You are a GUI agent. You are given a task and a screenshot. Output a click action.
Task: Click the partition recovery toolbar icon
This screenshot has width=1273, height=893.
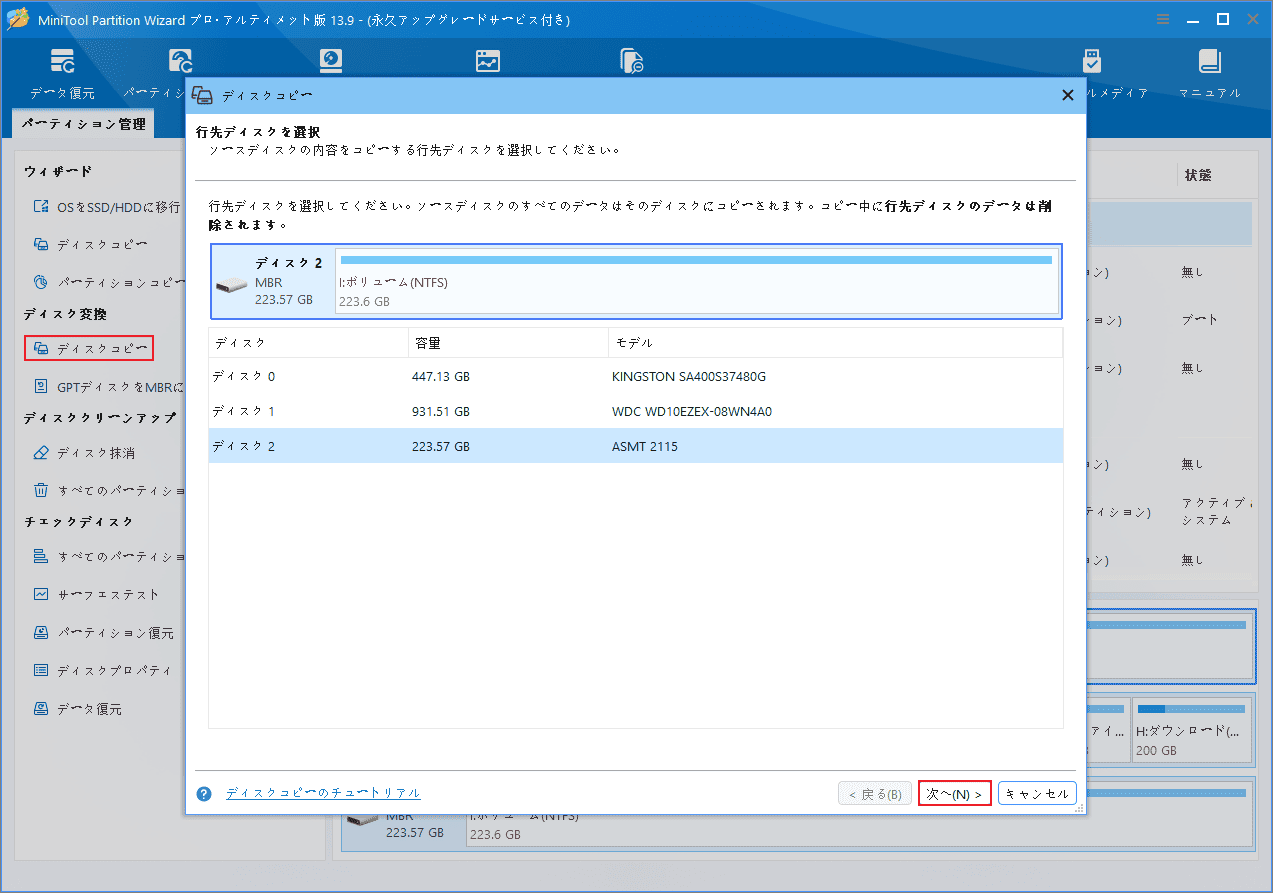178,62
